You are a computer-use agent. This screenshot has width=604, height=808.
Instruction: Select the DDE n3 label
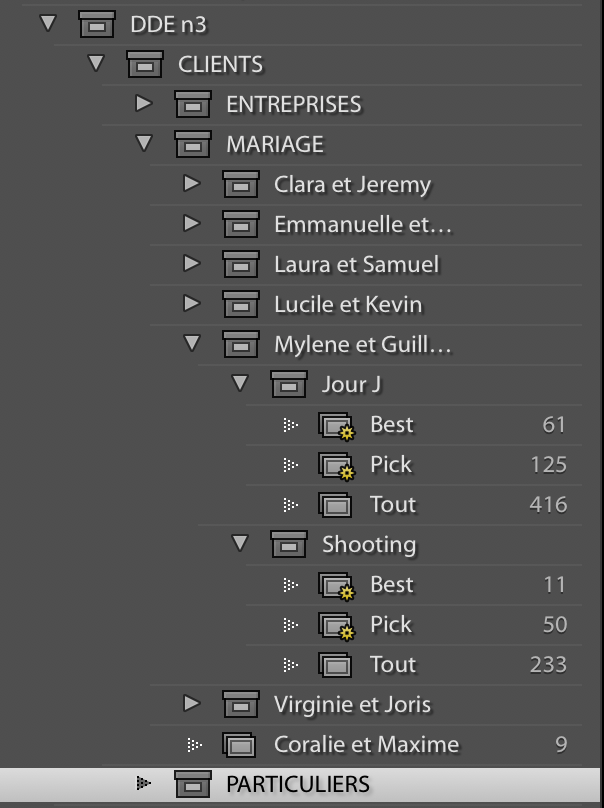pos(168,24)
